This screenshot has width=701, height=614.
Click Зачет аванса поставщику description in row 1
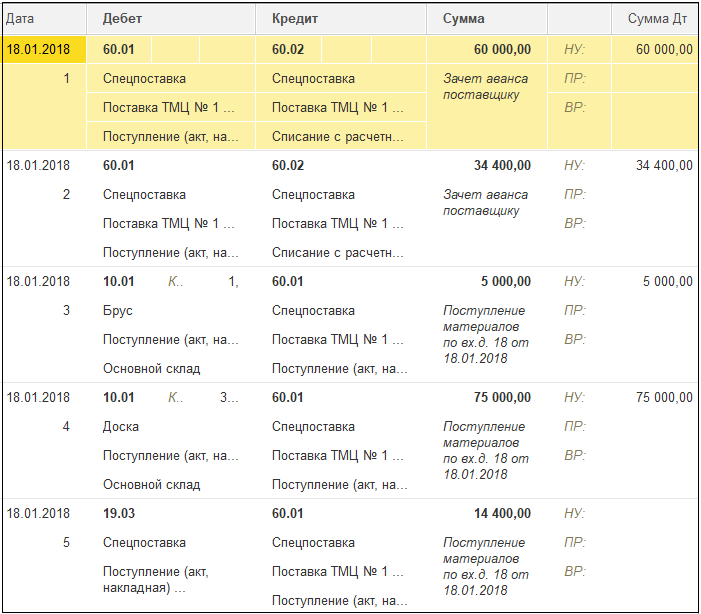click(486, 87)
